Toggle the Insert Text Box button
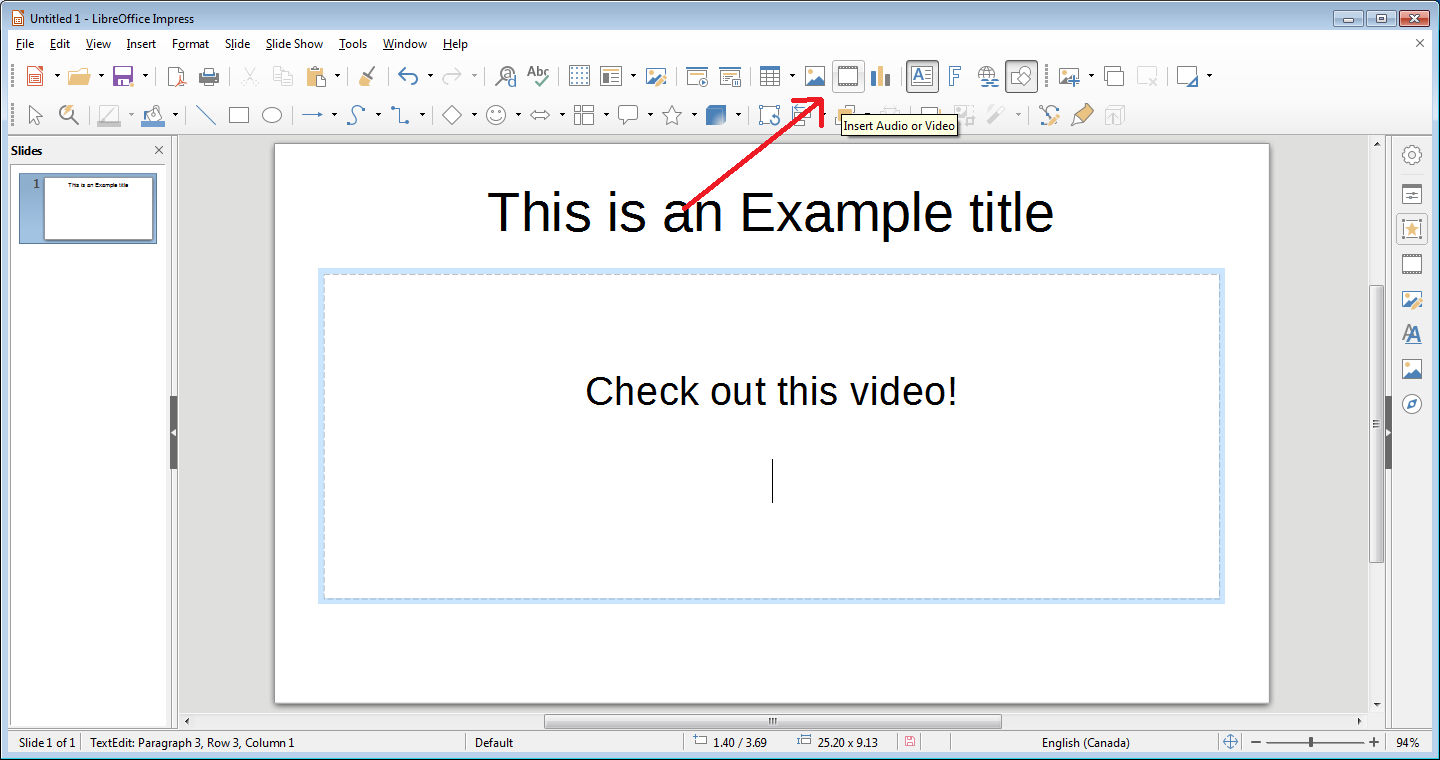 click(x=922, y=76)
